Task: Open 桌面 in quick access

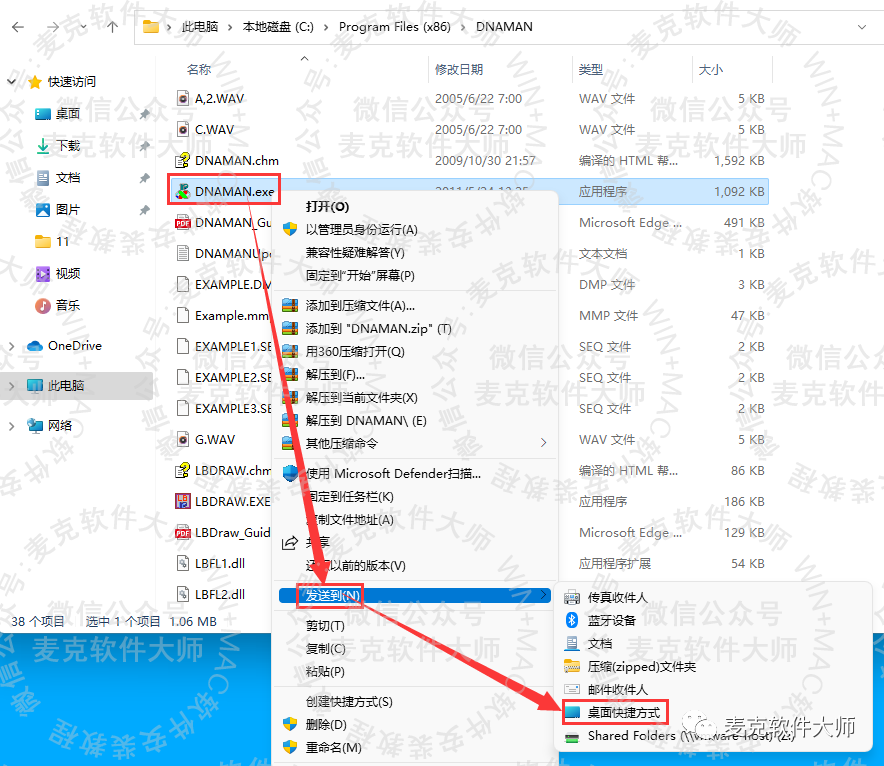Action: pyautogui.click(x=68, y=114)
